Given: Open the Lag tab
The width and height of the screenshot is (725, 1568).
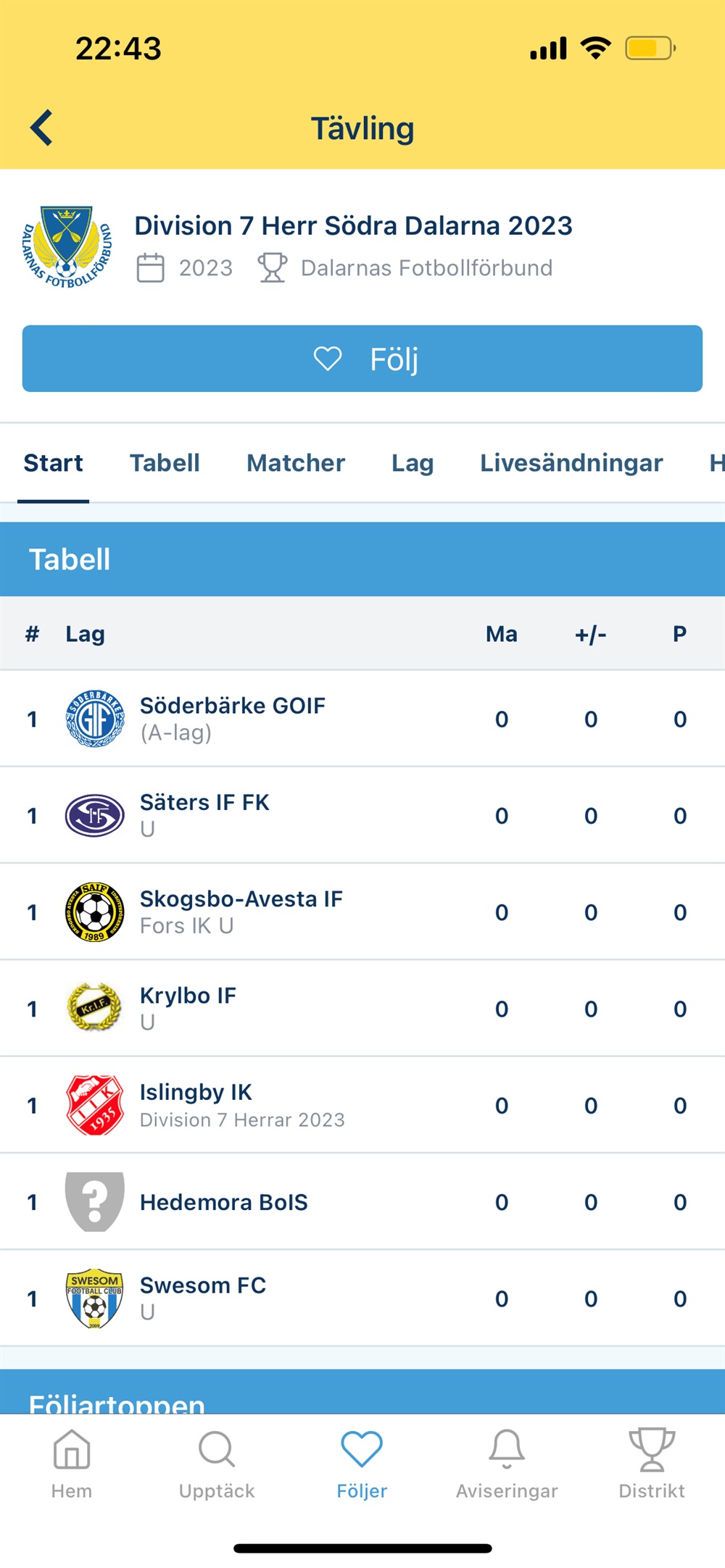Looking at the screenshot, I should click(x=413, y=463).
